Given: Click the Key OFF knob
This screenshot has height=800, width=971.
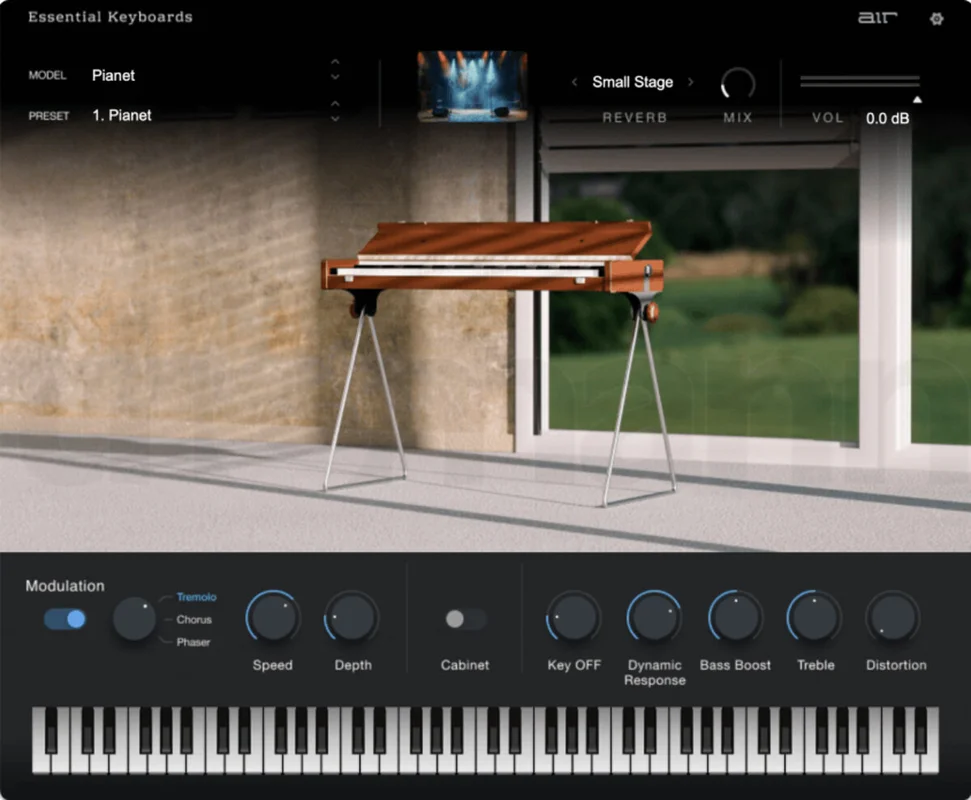Looking at the screenshot, I should (x=573, y=617).
